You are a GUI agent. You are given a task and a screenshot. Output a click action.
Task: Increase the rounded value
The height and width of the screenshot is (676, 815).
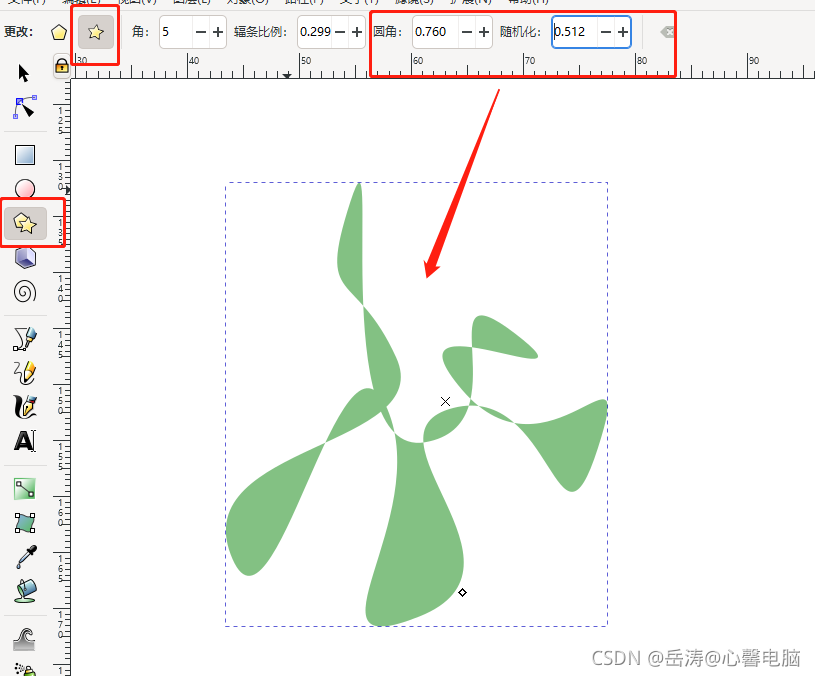(x=484, y=32)
